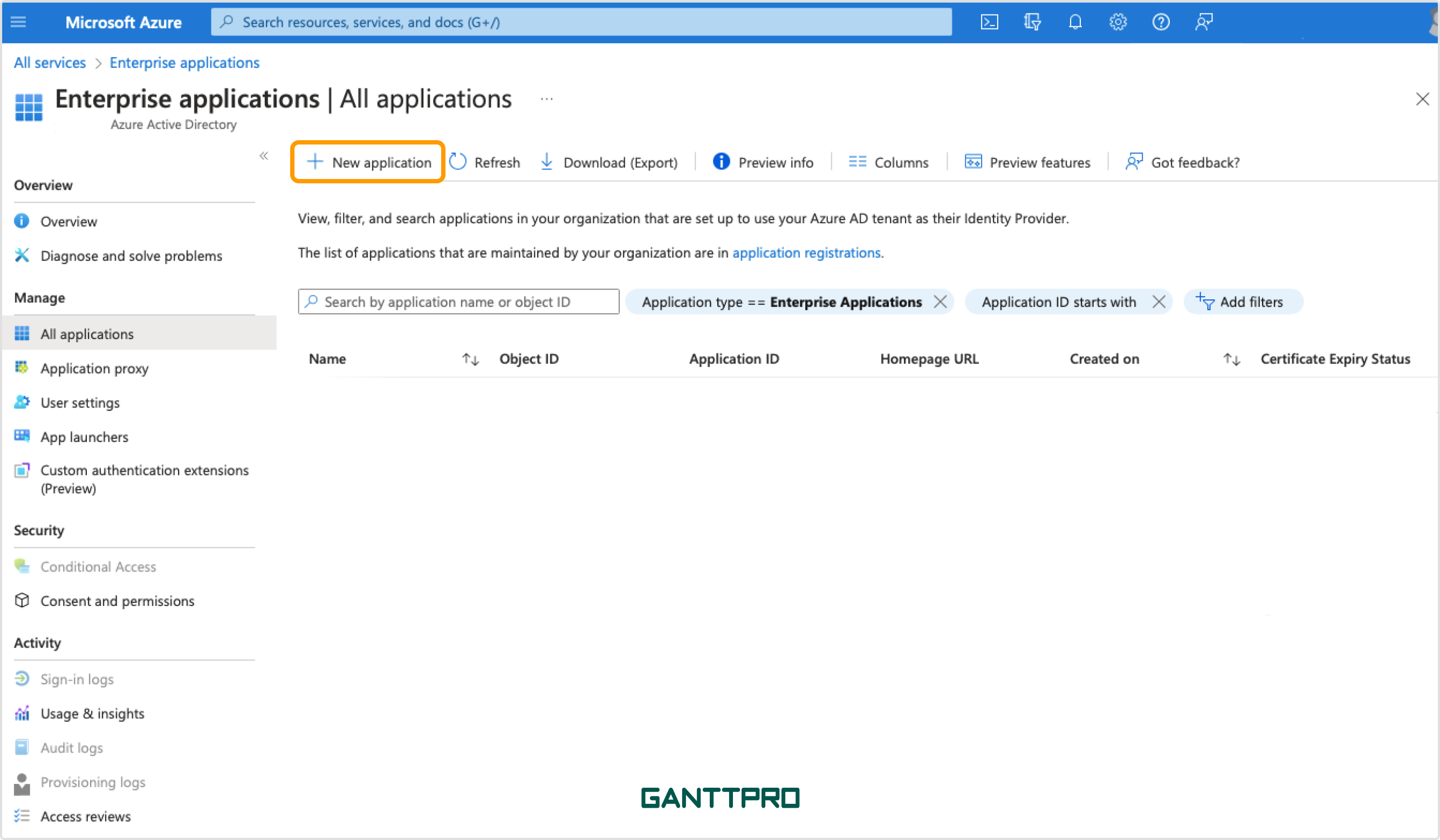Open the notifications bell
Image resolution: width=1440 pixels, height=840 pixels.
click(x=1075, y=22)
